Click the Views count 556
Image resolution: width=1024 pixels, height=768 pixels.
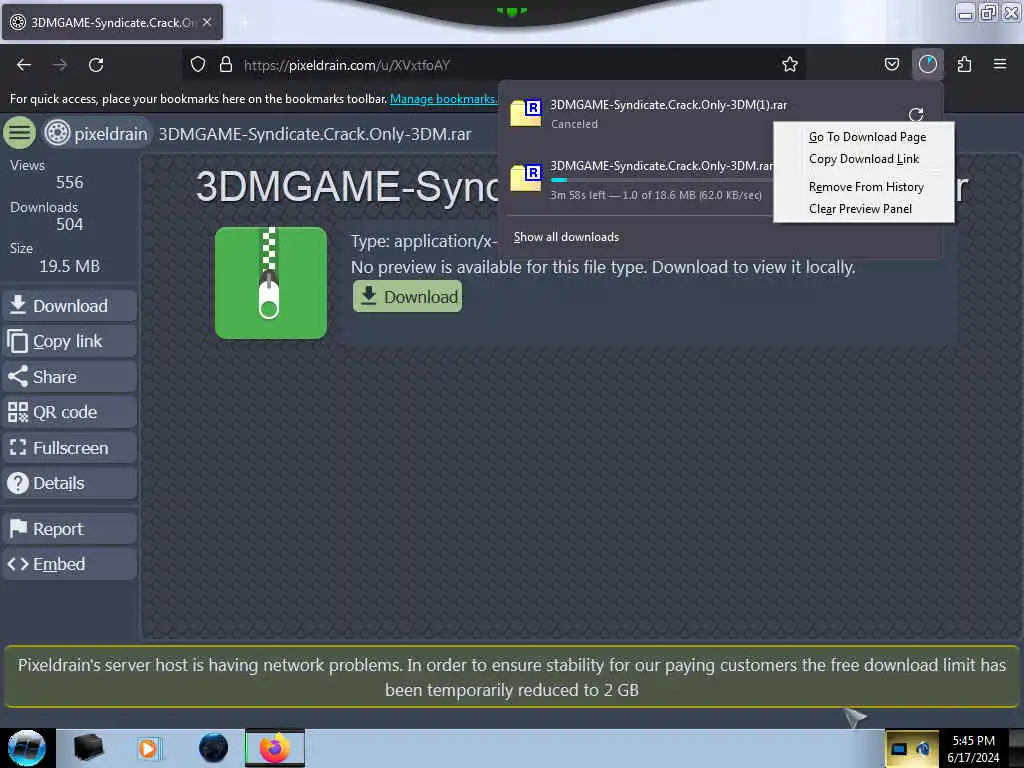(69, 182)
